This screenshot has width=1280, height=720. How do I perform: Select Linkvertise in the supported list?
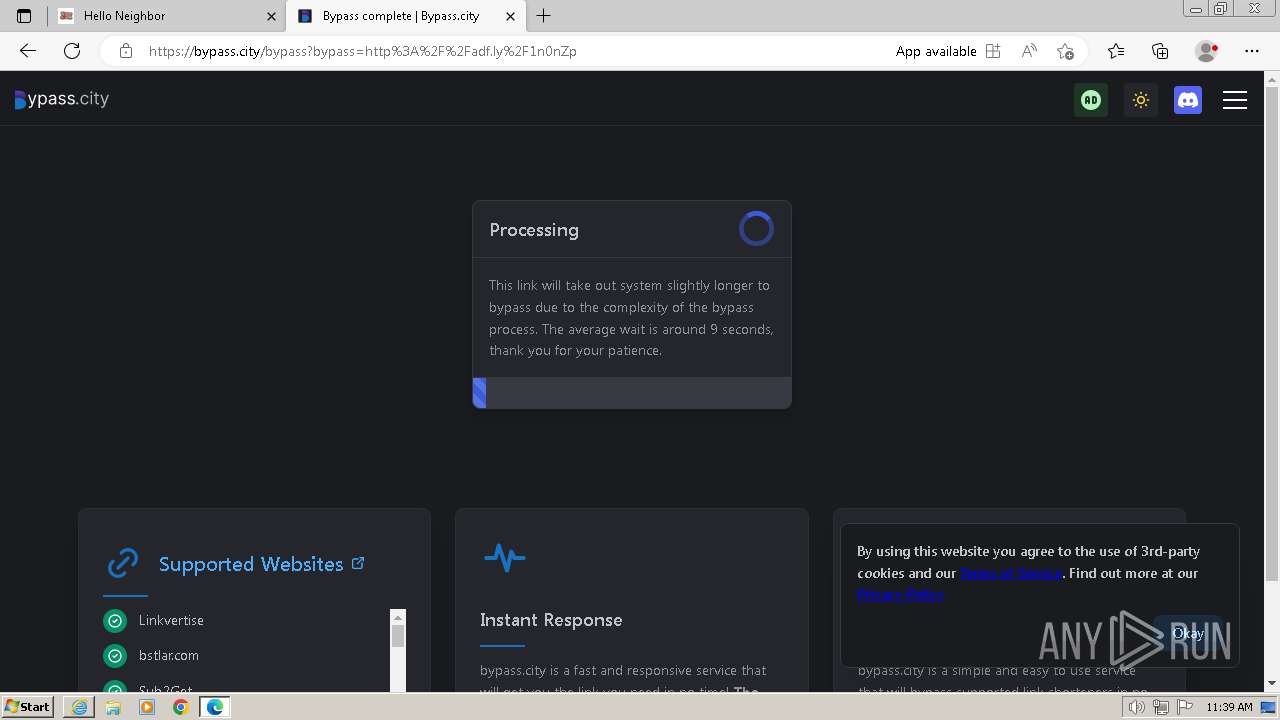[171, 621]
